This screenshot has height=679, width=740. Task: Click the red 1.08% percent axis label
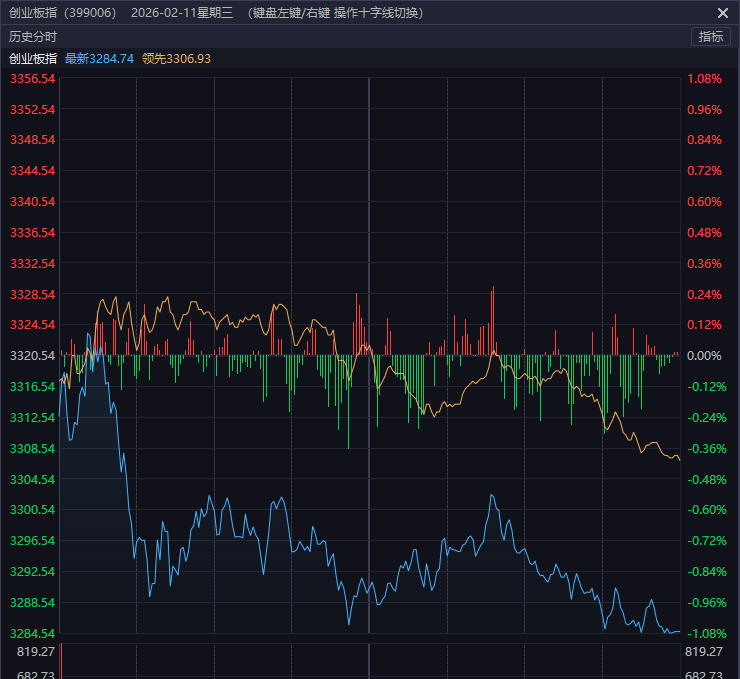[x=704, y=79]
